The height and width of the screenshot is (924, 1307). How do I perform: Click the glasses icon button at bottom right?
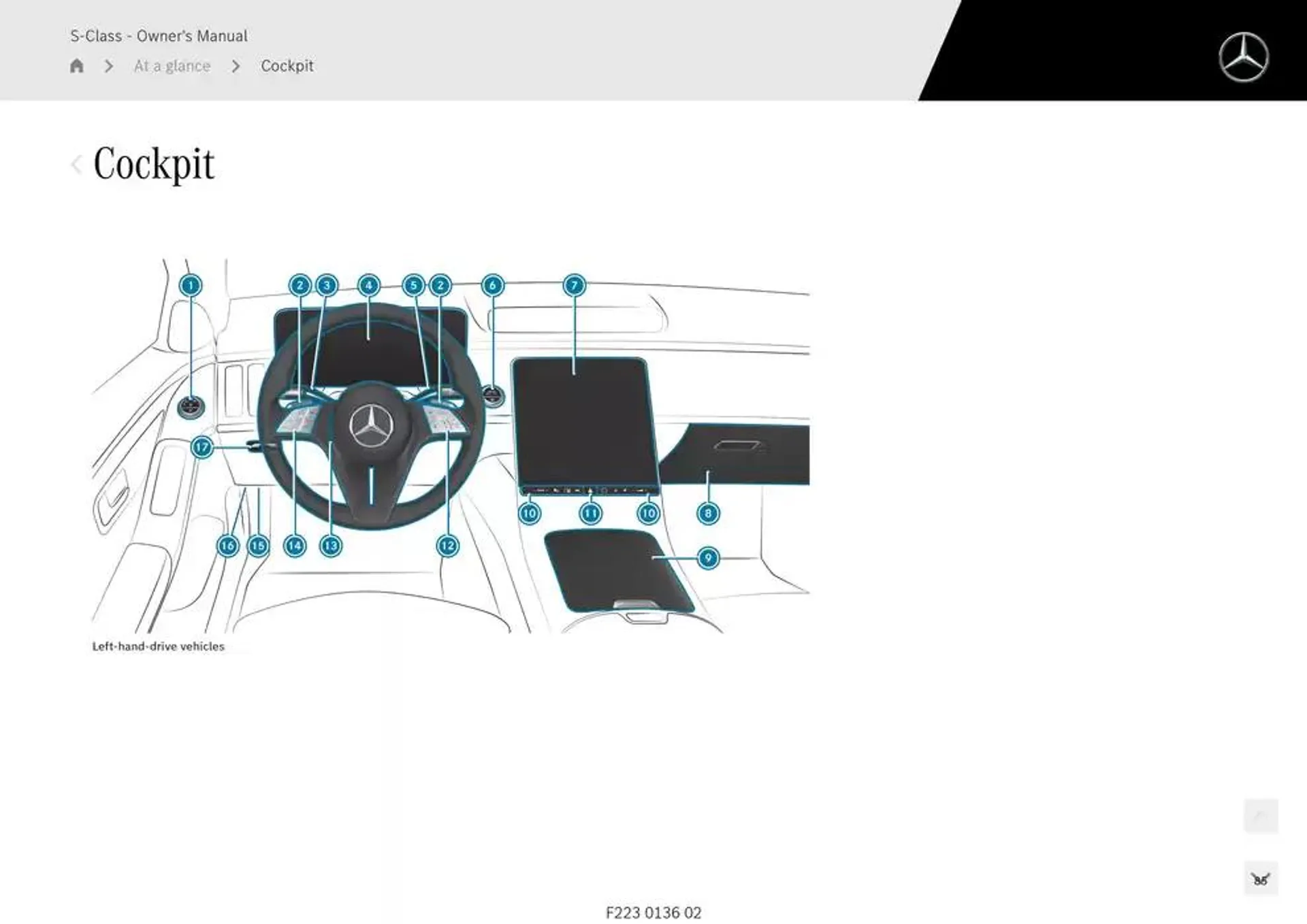[1261, 879]
